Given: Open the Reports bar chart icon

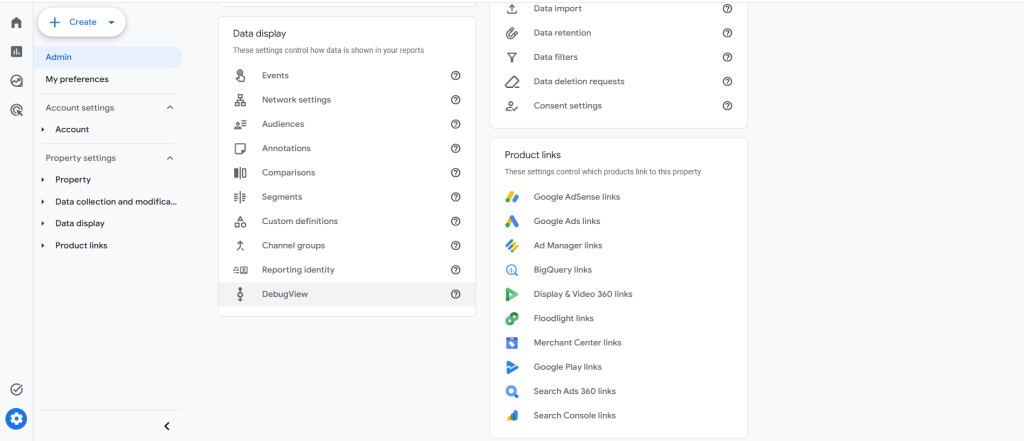Looking at the screenshot, I should (x=16, y=52).
